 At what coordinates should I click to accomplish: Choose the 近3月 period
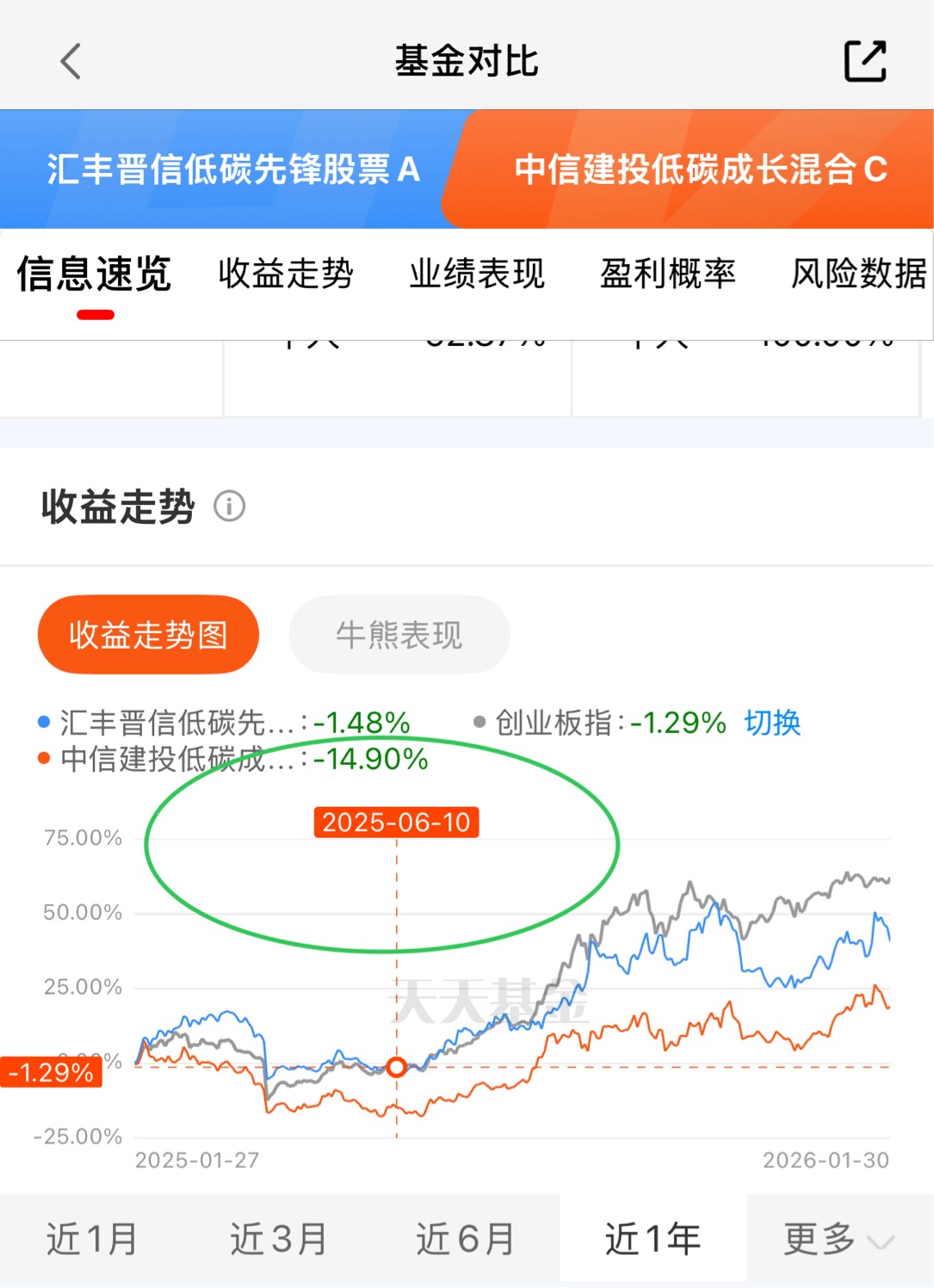pos(278,1240)
